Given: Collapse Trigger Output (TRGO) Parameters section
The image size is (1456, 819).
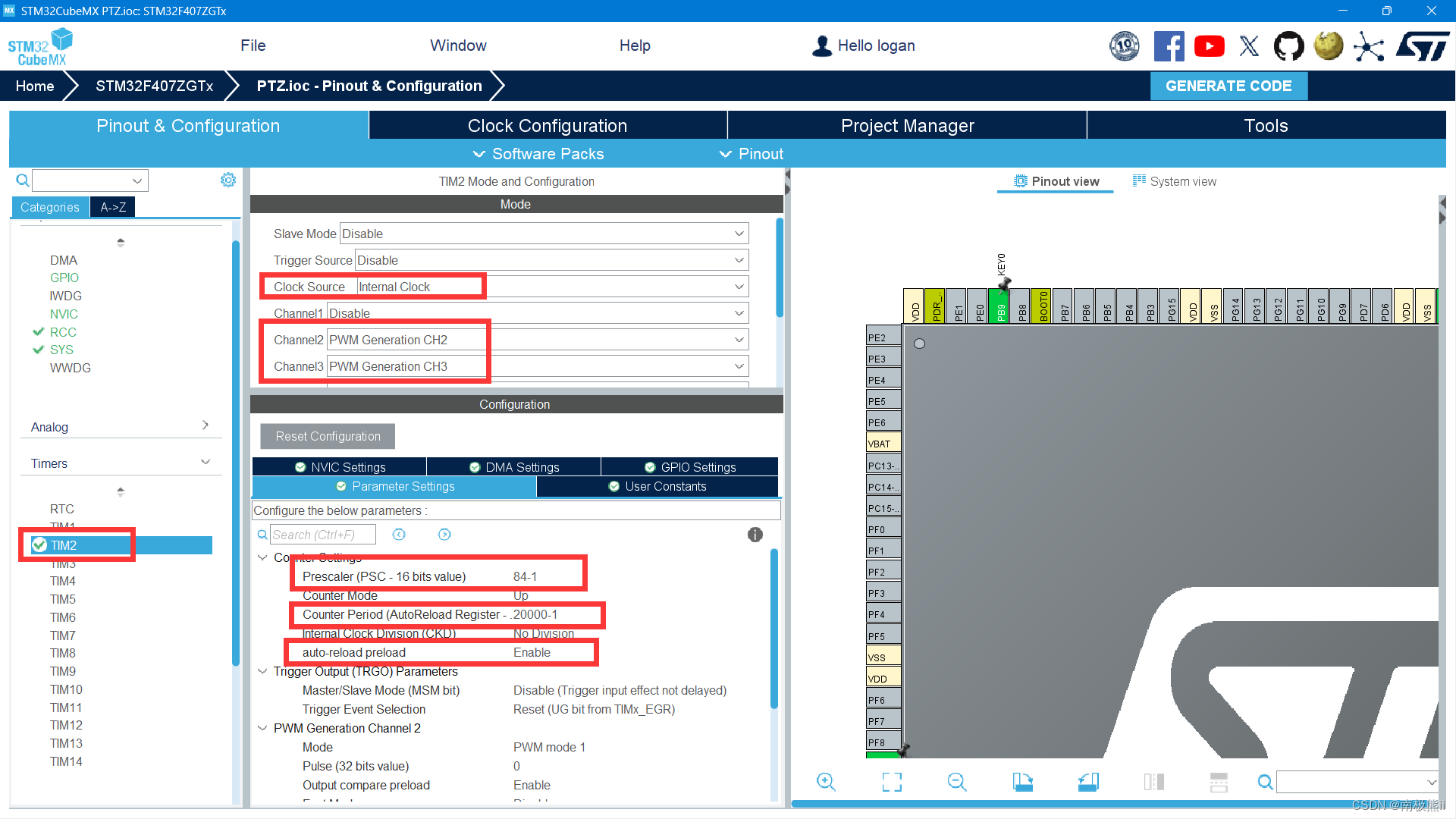Looking at the screenshot, I should tap(262, 671).
